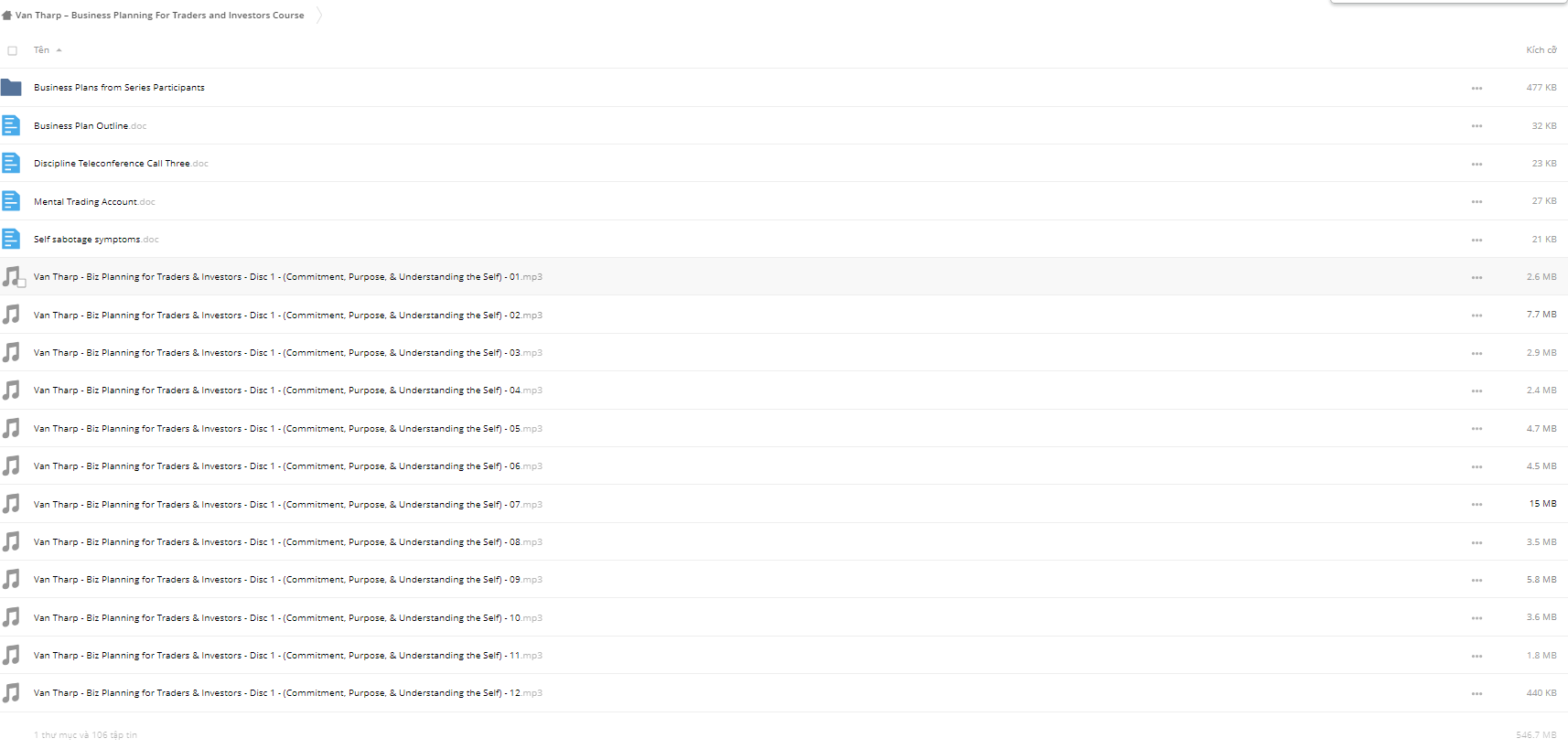Click the Mental Trading Account document icon
This screenshot has width=1568, height=749.
tap(11, 201)
